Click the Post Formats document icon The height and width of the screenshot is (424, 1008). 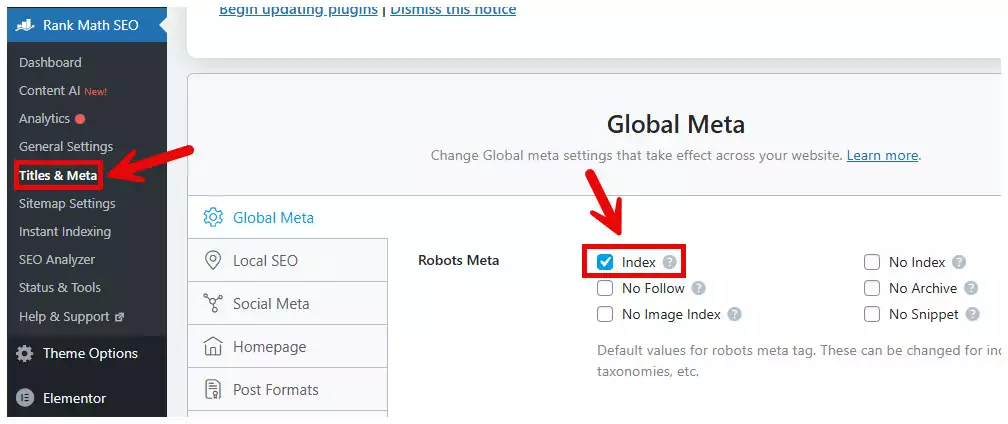click(x=212, y=389)
